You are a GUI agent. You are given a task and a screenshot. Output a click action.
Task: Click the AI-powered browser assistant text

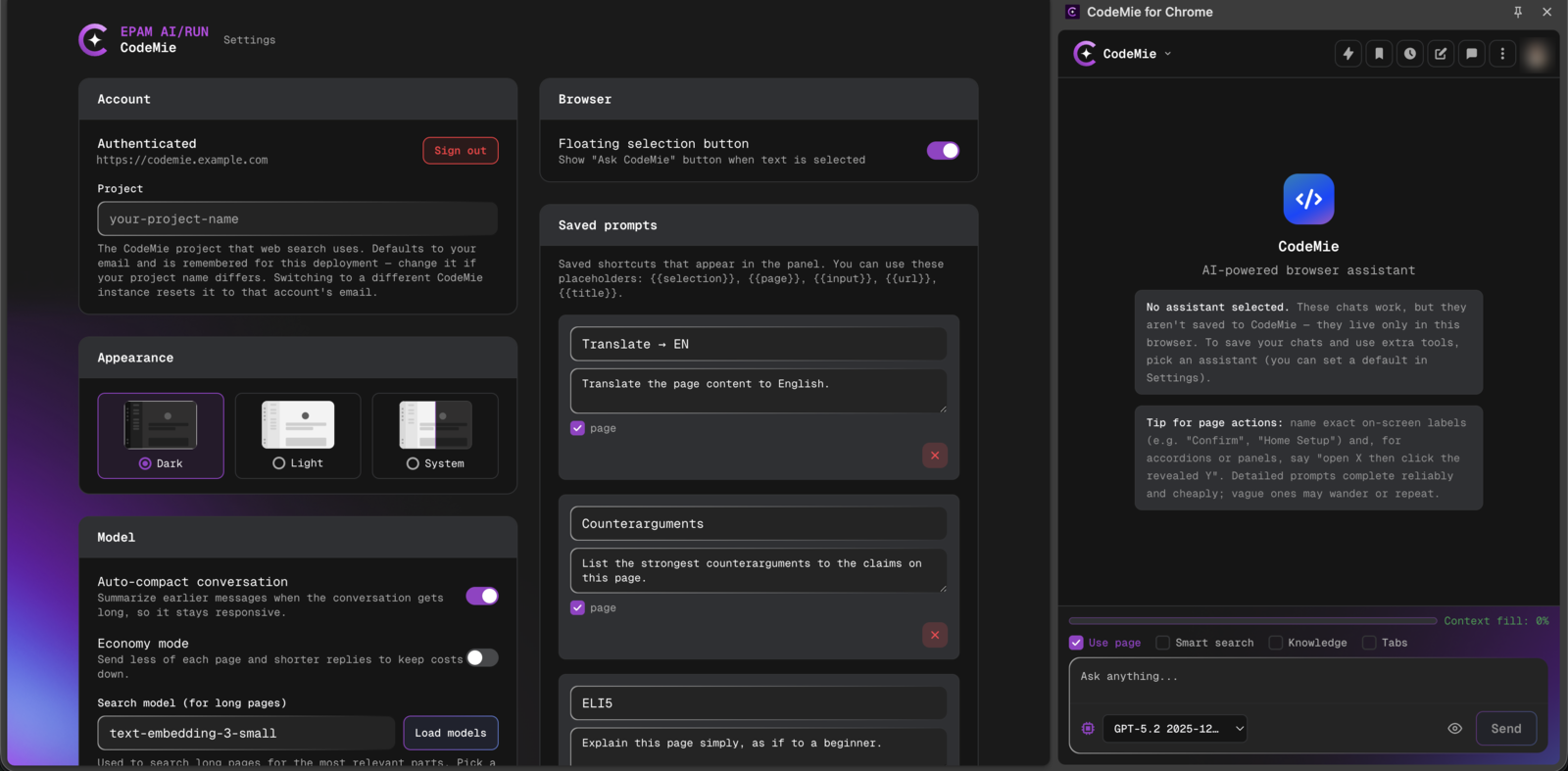coord(1308,270)
